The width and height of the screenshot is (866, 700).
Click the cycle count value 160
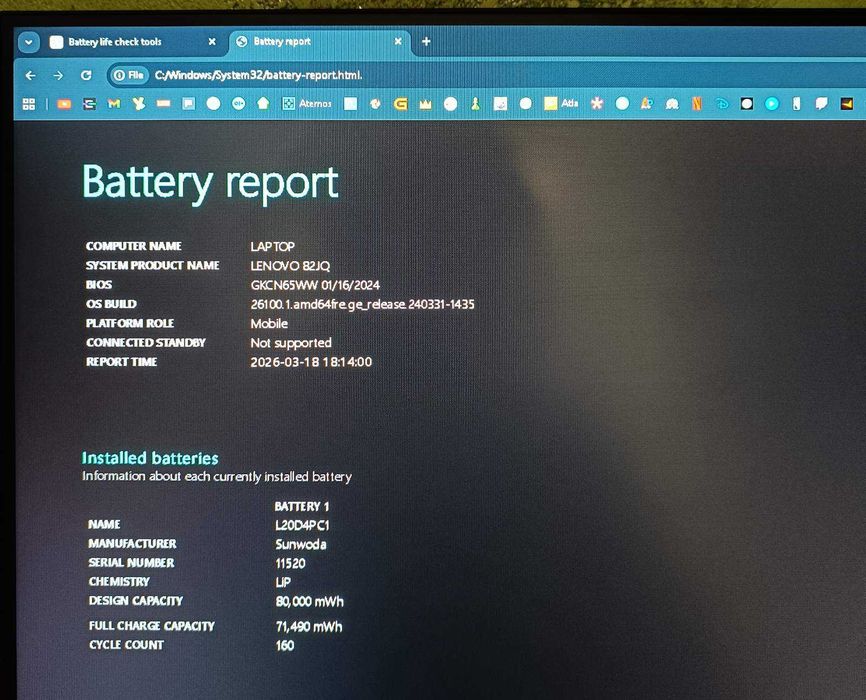coord(285,645)
